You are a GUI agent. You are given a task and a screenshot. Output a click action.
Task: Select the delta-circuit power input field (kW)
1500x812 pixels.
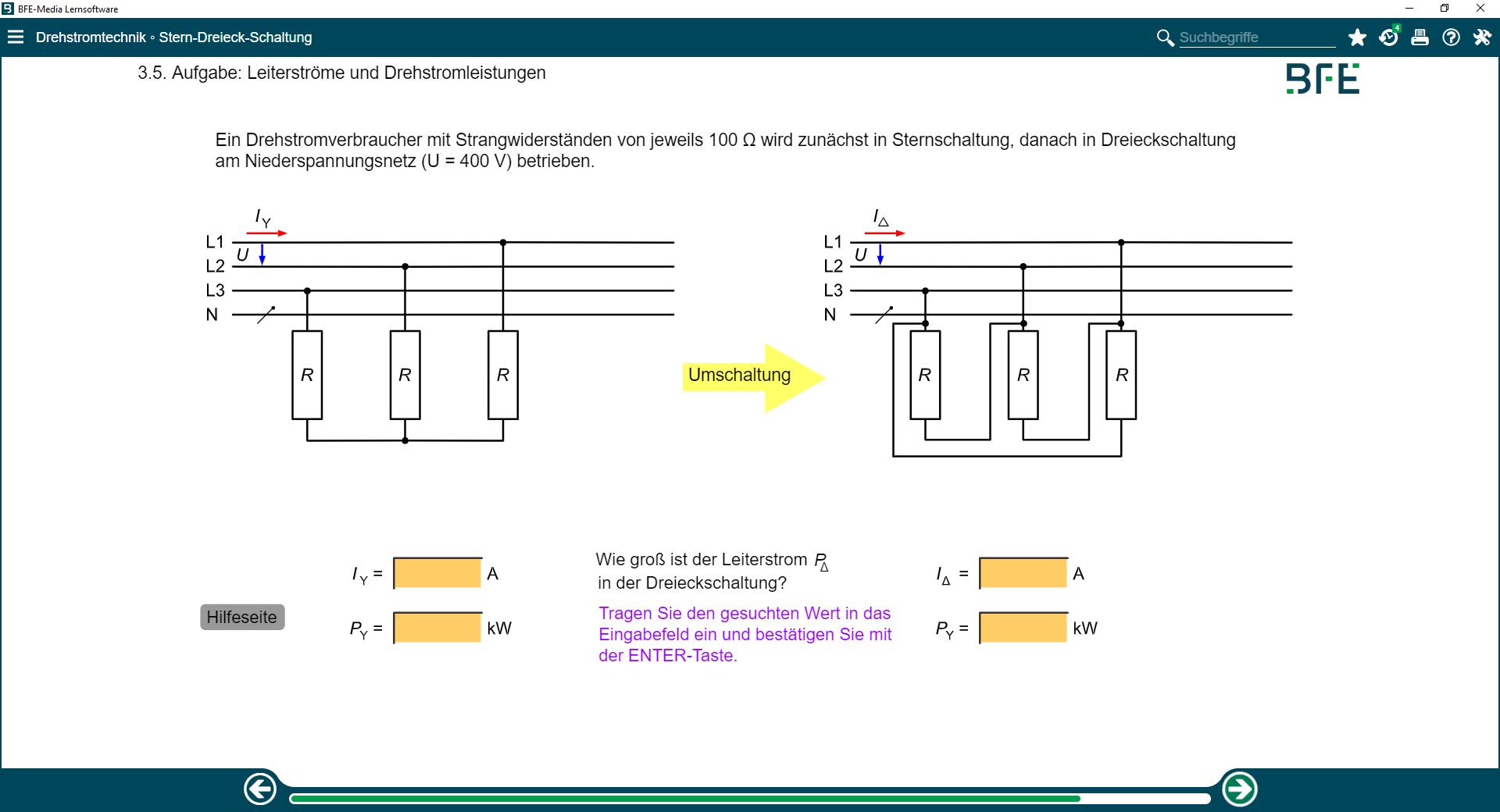(1023, 628)
